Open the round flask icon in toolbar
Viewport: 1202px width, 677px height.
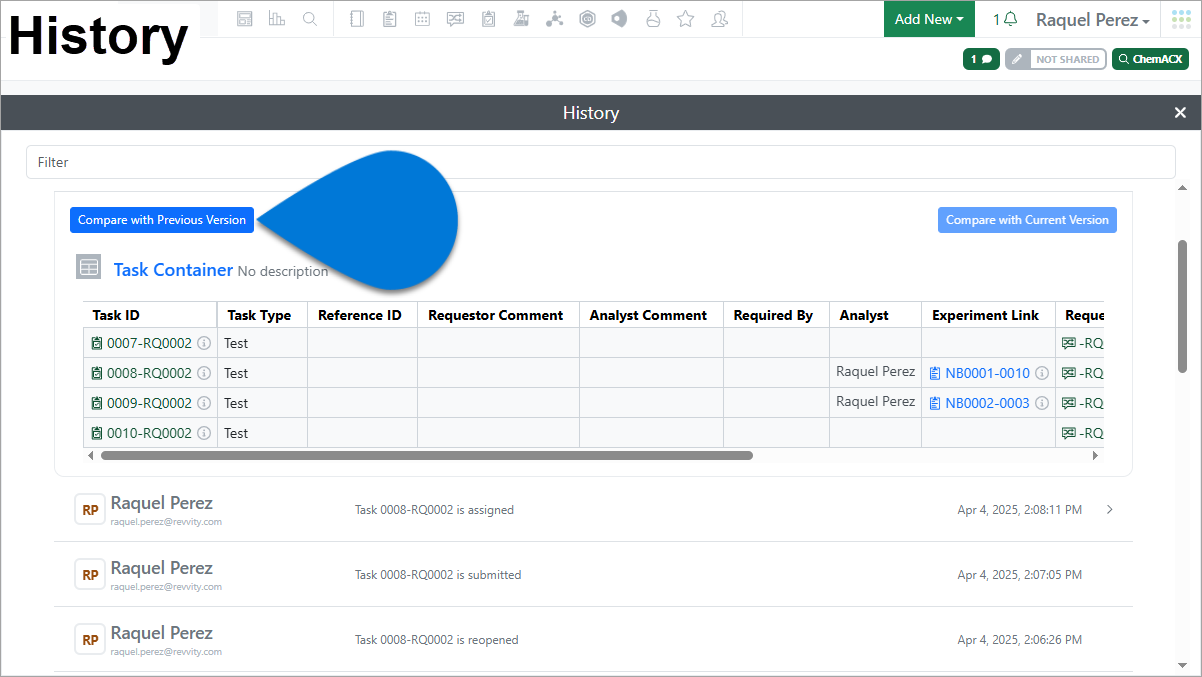tap(653, 19)
